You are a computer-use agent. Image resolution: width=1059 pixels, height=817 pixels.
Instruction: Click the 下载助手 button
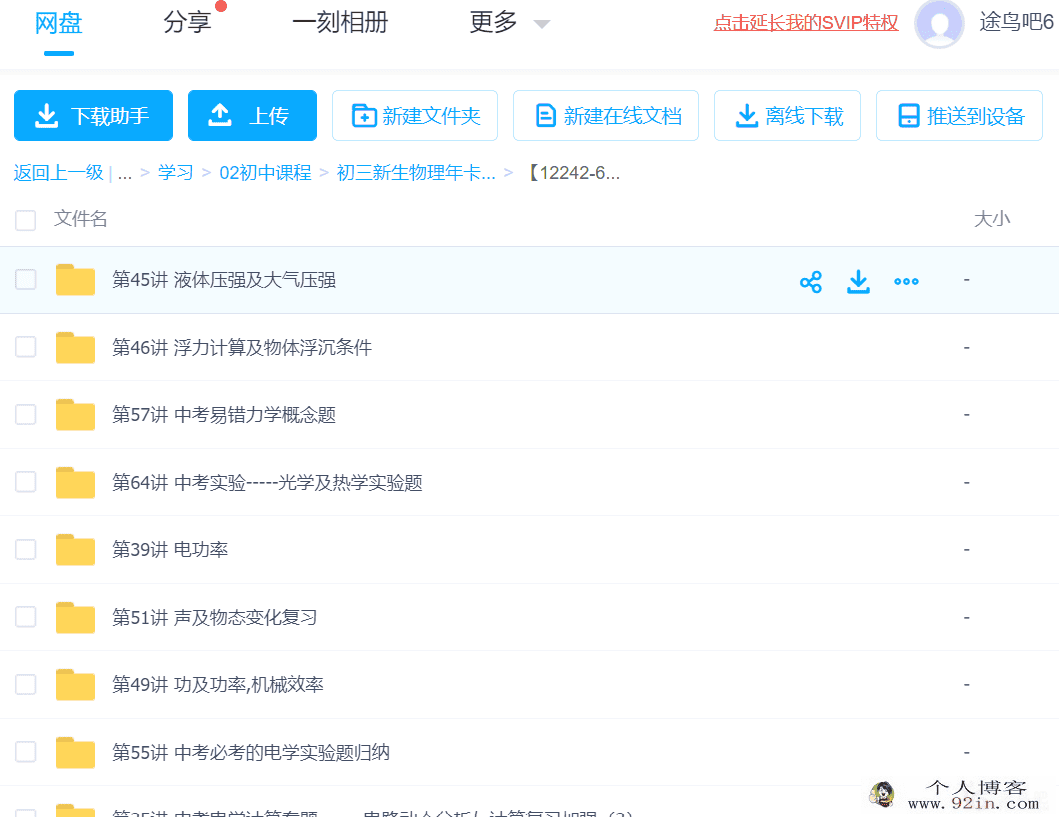tap(93, 115)
